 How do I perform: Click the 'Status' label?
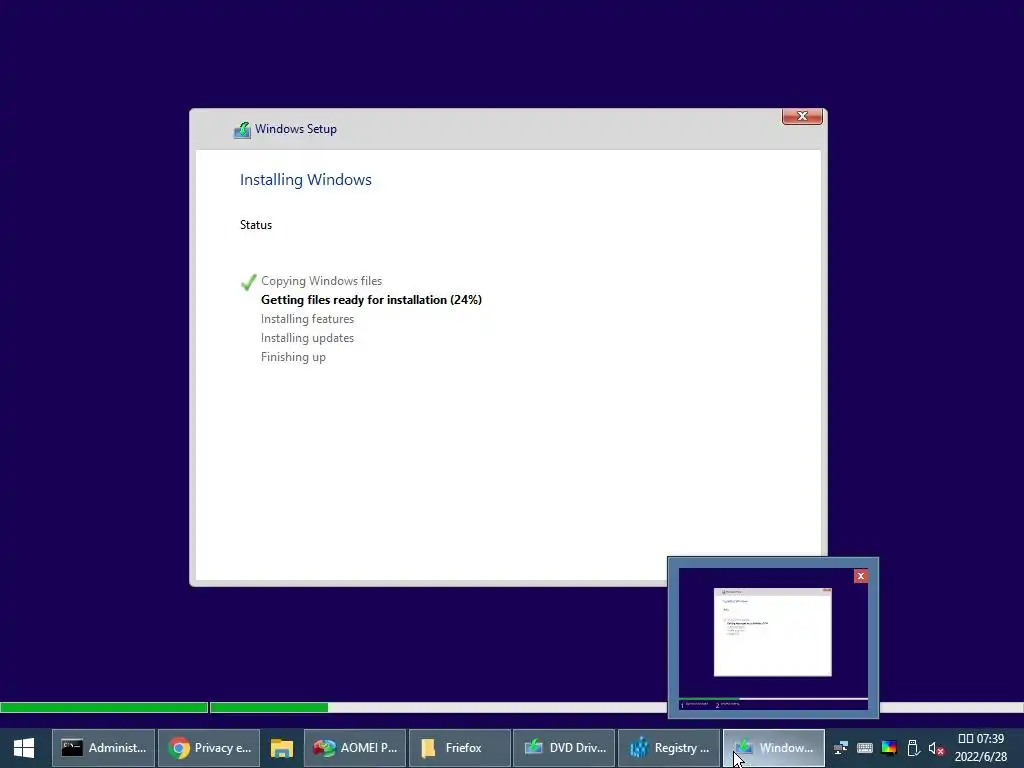[x=256, y=225]
